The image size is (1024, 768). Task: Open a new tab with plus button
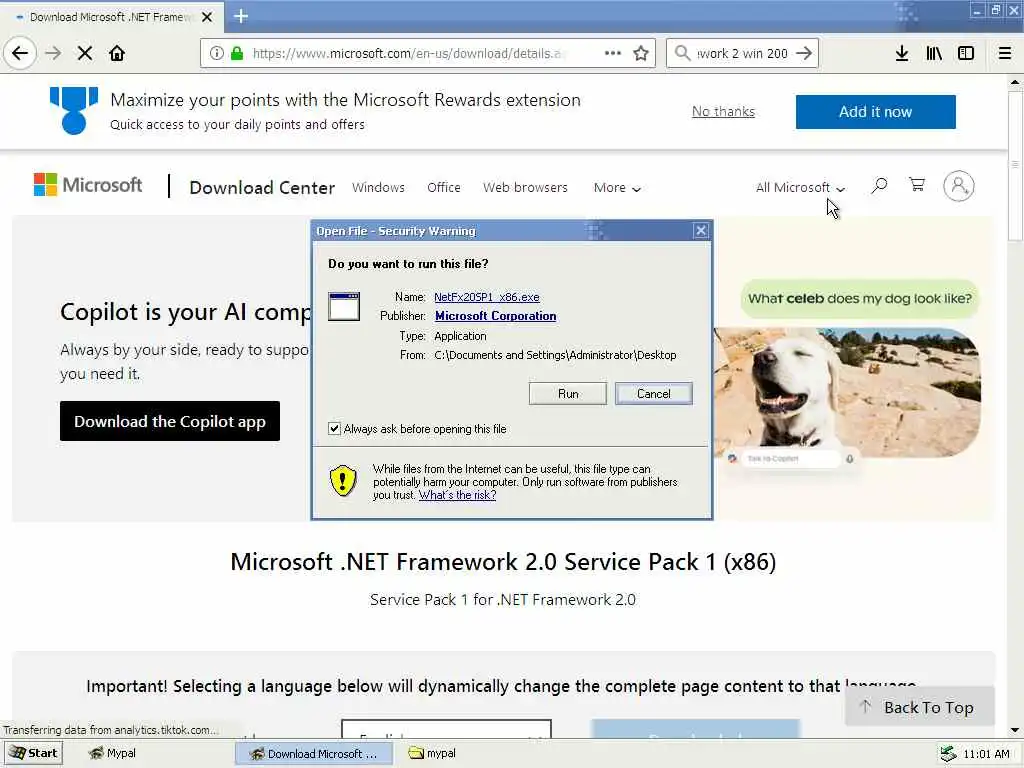pyautogui.click(x=240, y=16)
